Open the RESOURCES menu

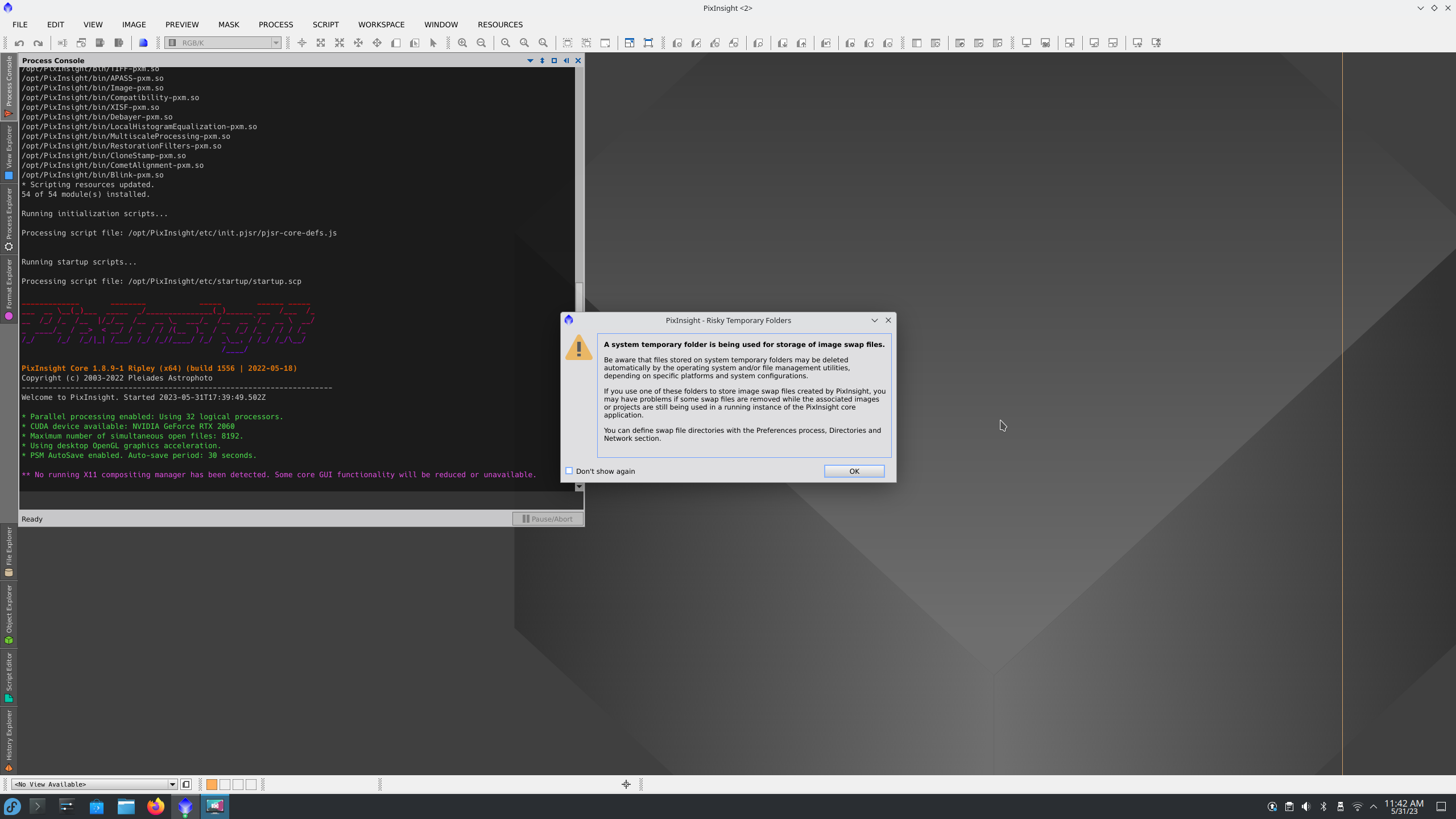[x=500, y=24]
